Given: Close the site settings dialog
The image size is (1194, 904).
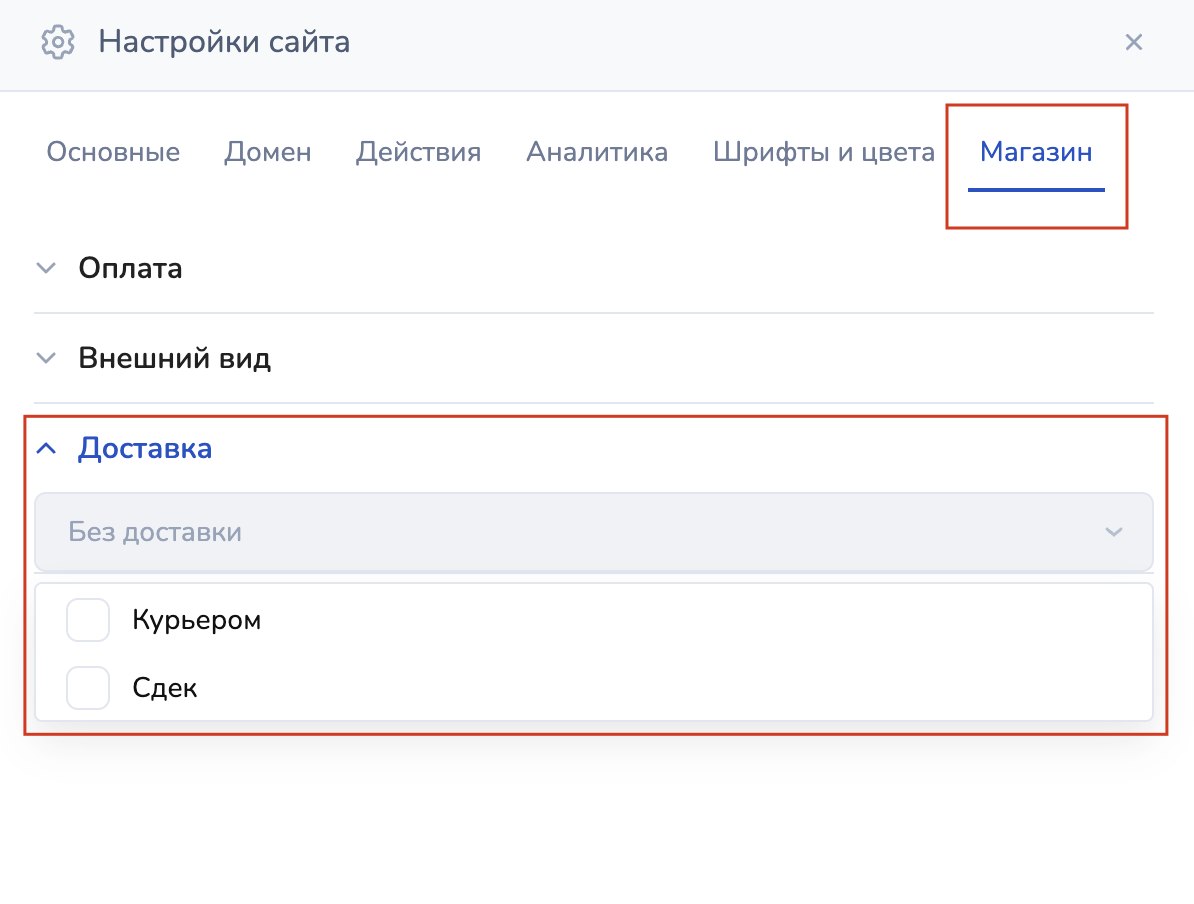Looking at the screenshot, I should (x=1133, y=42).
